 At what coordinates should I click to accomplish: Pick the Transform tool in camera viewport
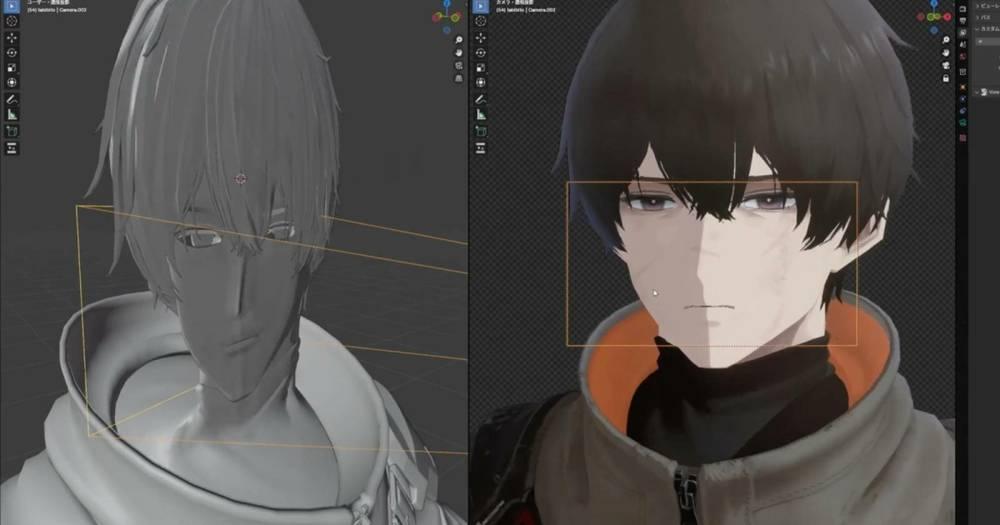tap(480, 82)
